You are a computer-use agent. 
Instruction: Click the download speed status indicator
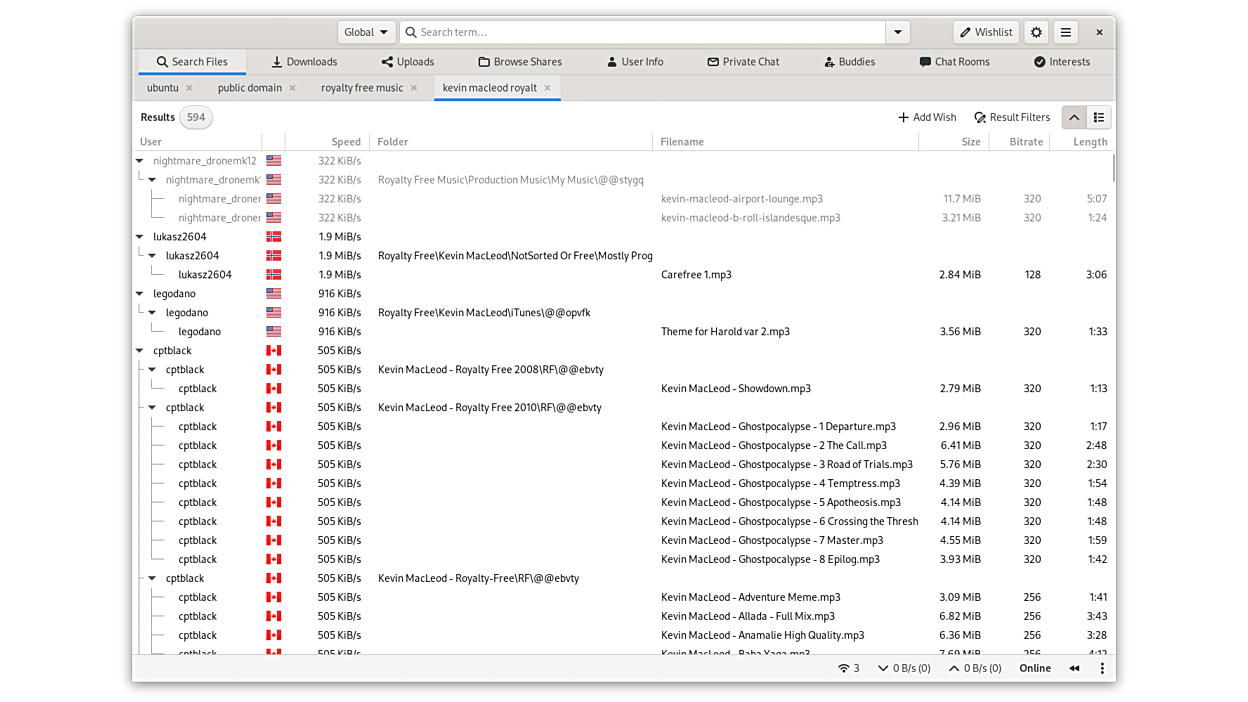(904, 668)
